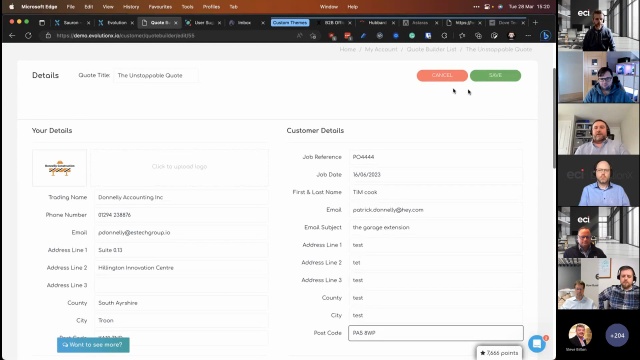Click the customer Post Code field

pos(436,333)
